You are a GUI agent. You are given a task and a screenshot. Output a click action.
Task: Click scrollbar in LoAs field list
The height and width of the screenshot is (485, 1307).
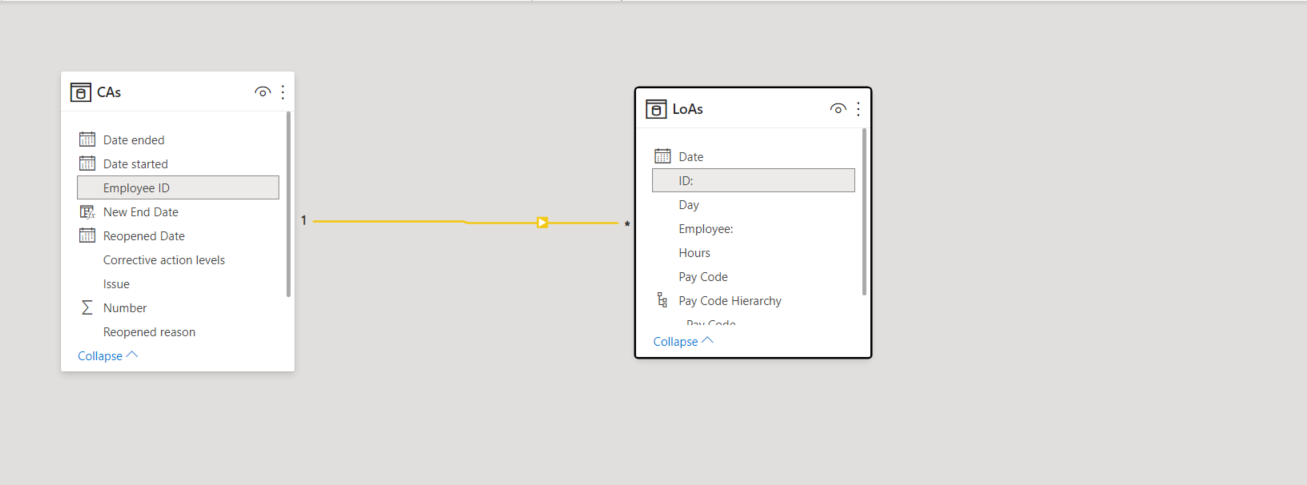pos(865,211)
